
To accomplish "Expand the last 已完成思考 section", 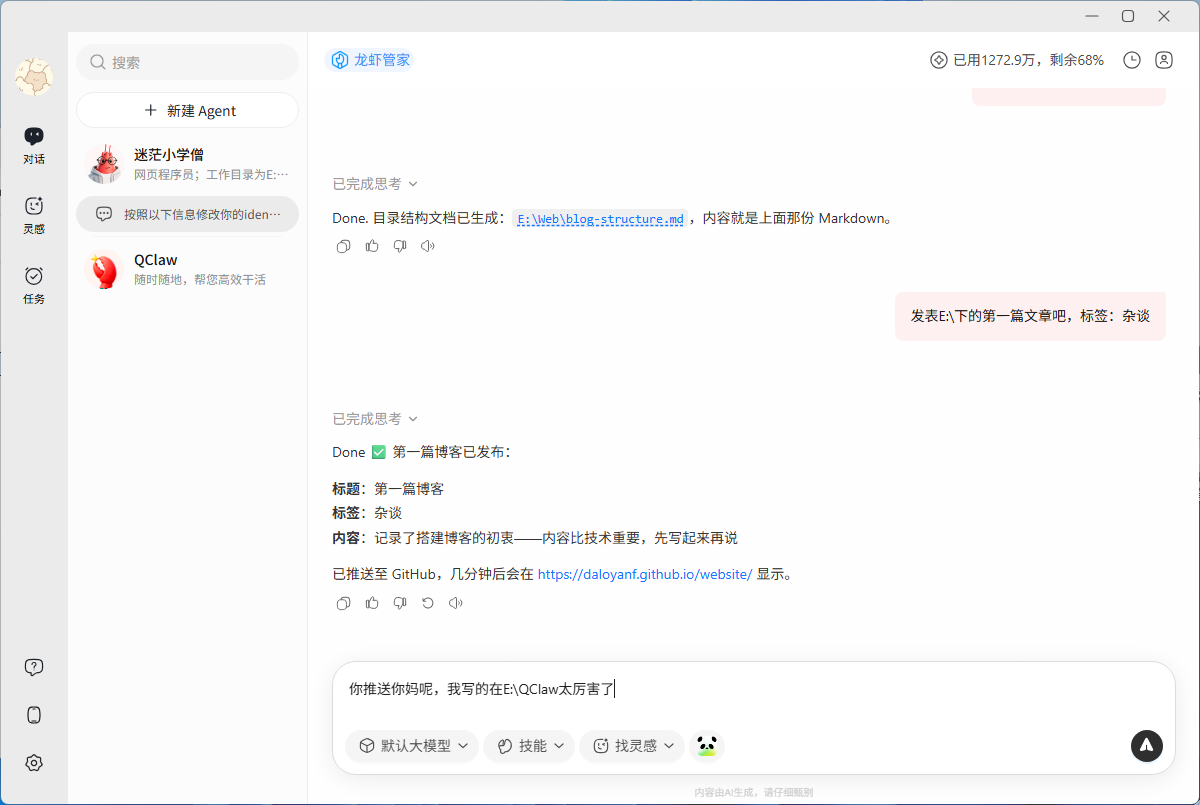I will point(375,419).
